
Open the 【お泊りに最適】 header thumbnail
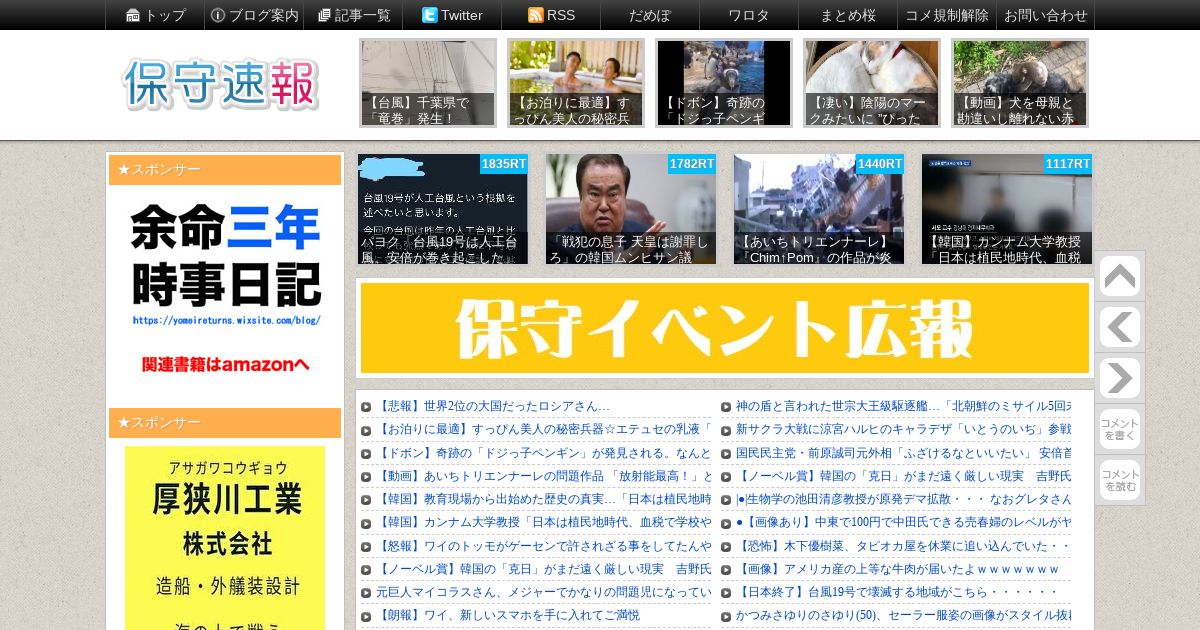point(576,83)
